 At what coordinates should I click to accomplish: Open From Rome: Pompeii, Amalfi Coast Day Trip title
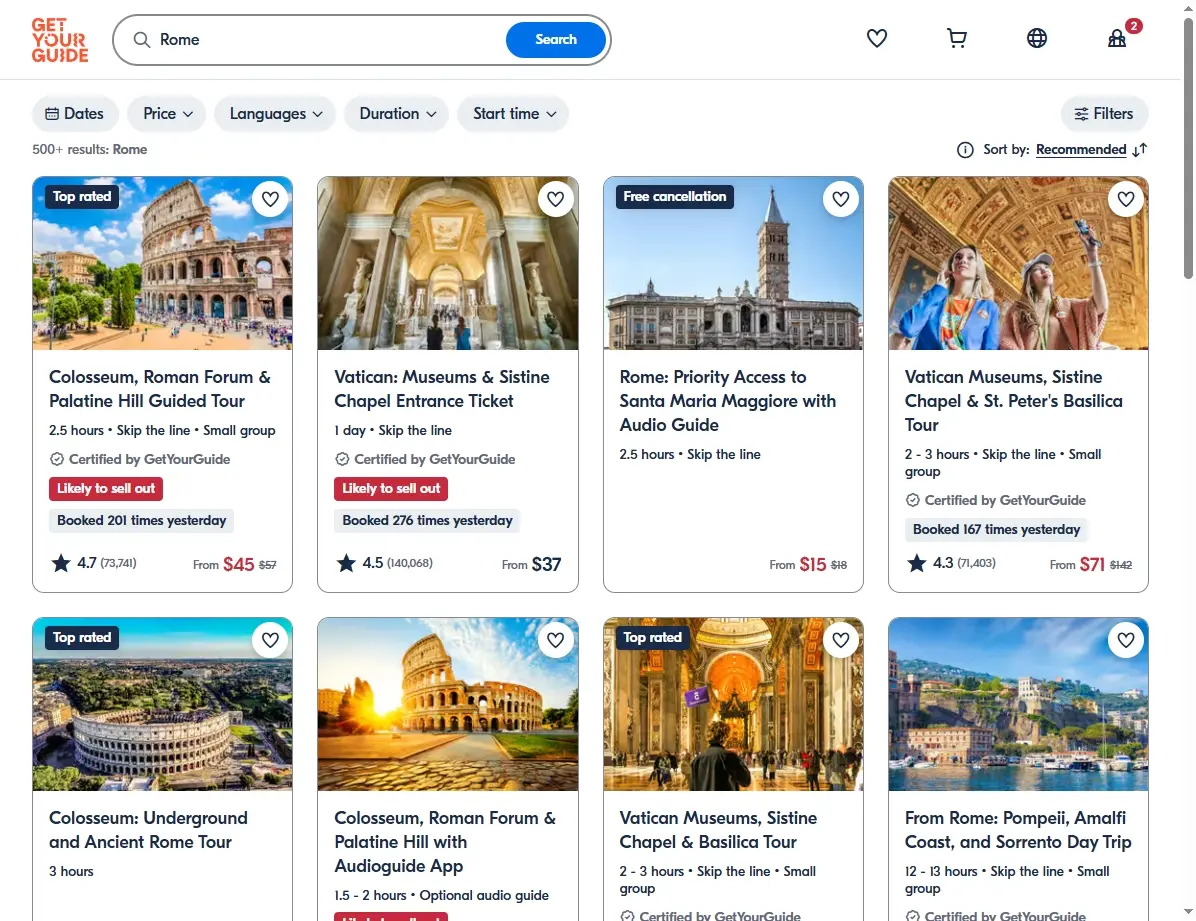pos(1018,830)
